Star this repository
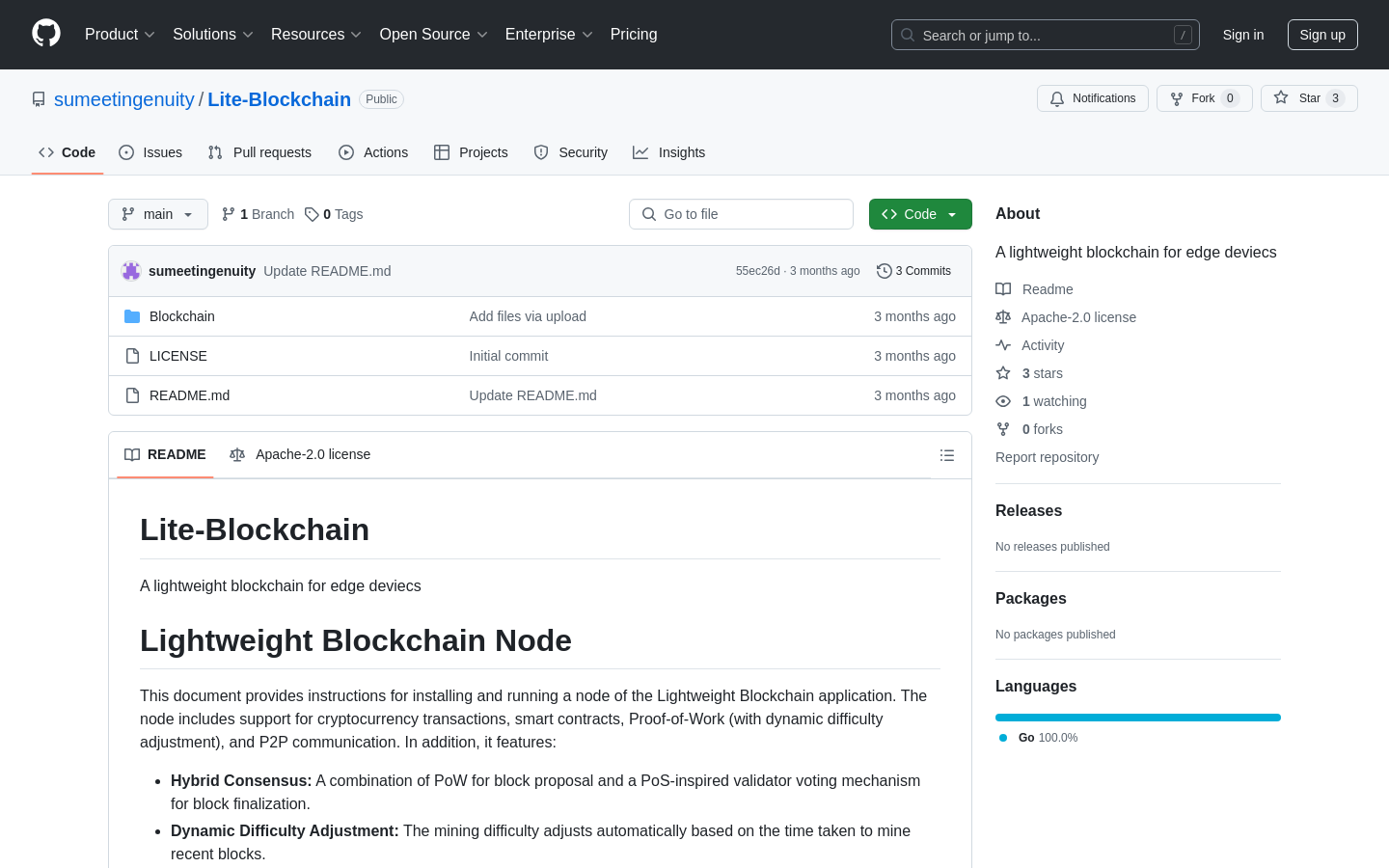The height and width of the screenshot is (868, 1389). pyautogui.click(x=1309, y=98)
